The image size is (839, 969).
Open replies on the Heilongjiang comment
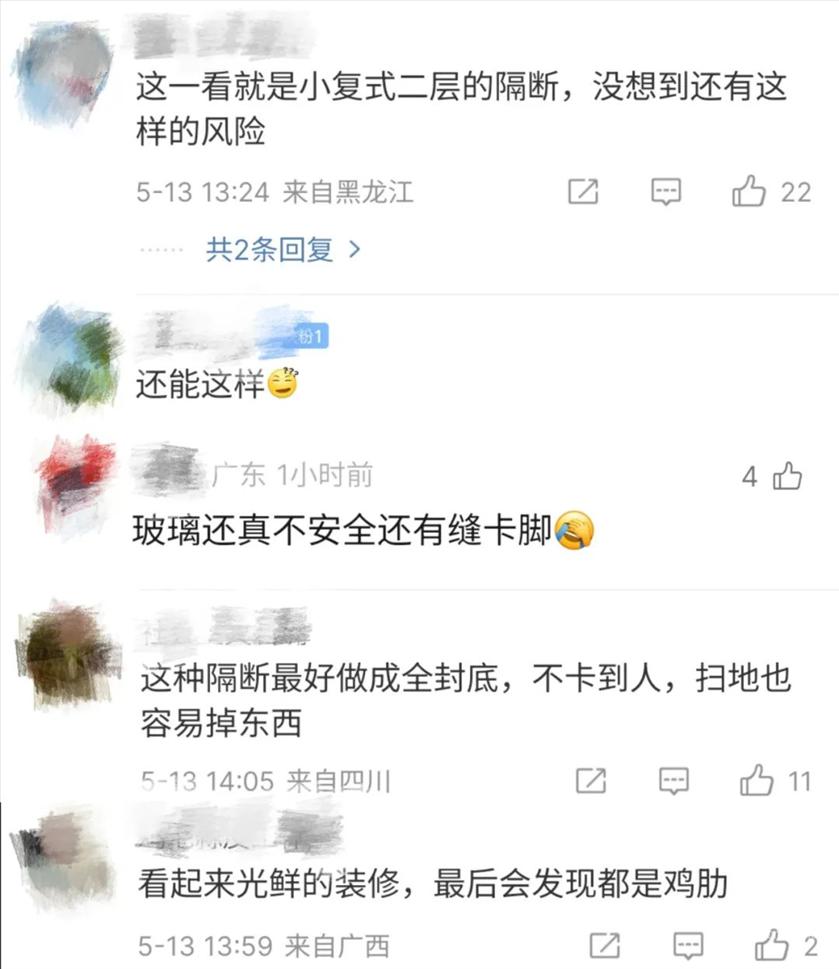coord(666,192)
